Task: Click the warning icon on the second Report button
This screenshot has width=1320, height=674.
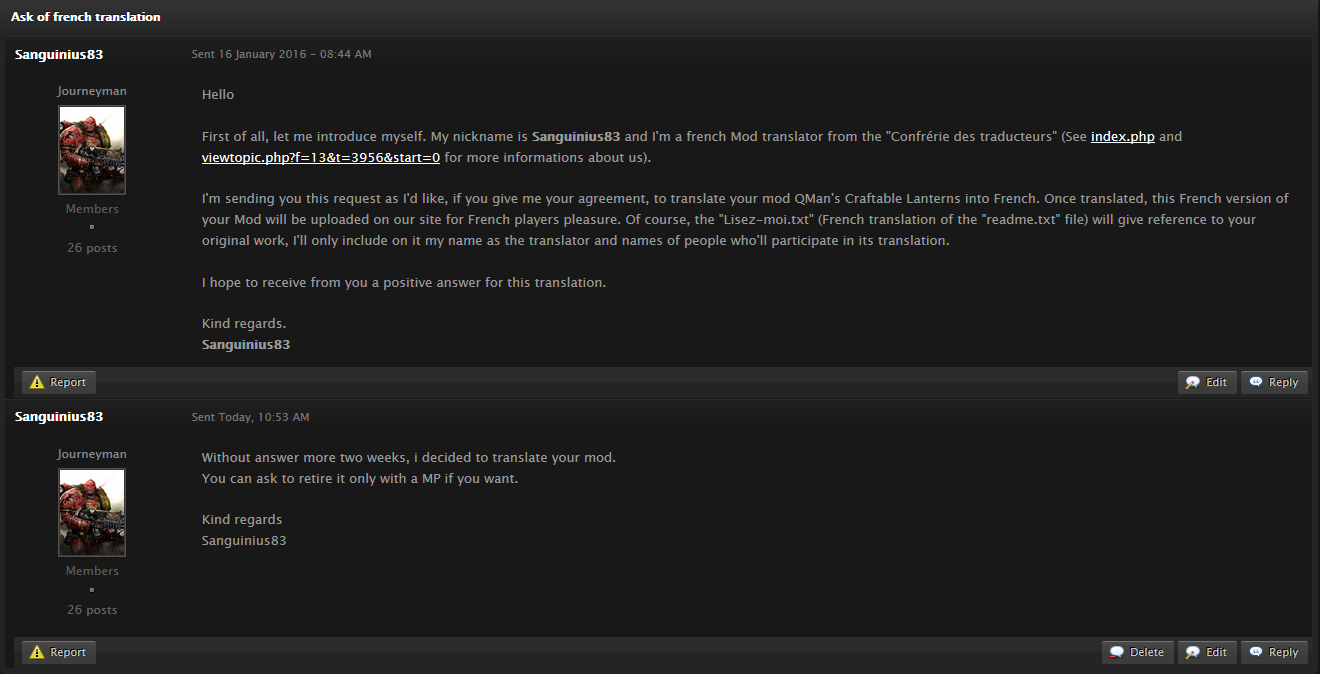Action: [x=37, y=652]
